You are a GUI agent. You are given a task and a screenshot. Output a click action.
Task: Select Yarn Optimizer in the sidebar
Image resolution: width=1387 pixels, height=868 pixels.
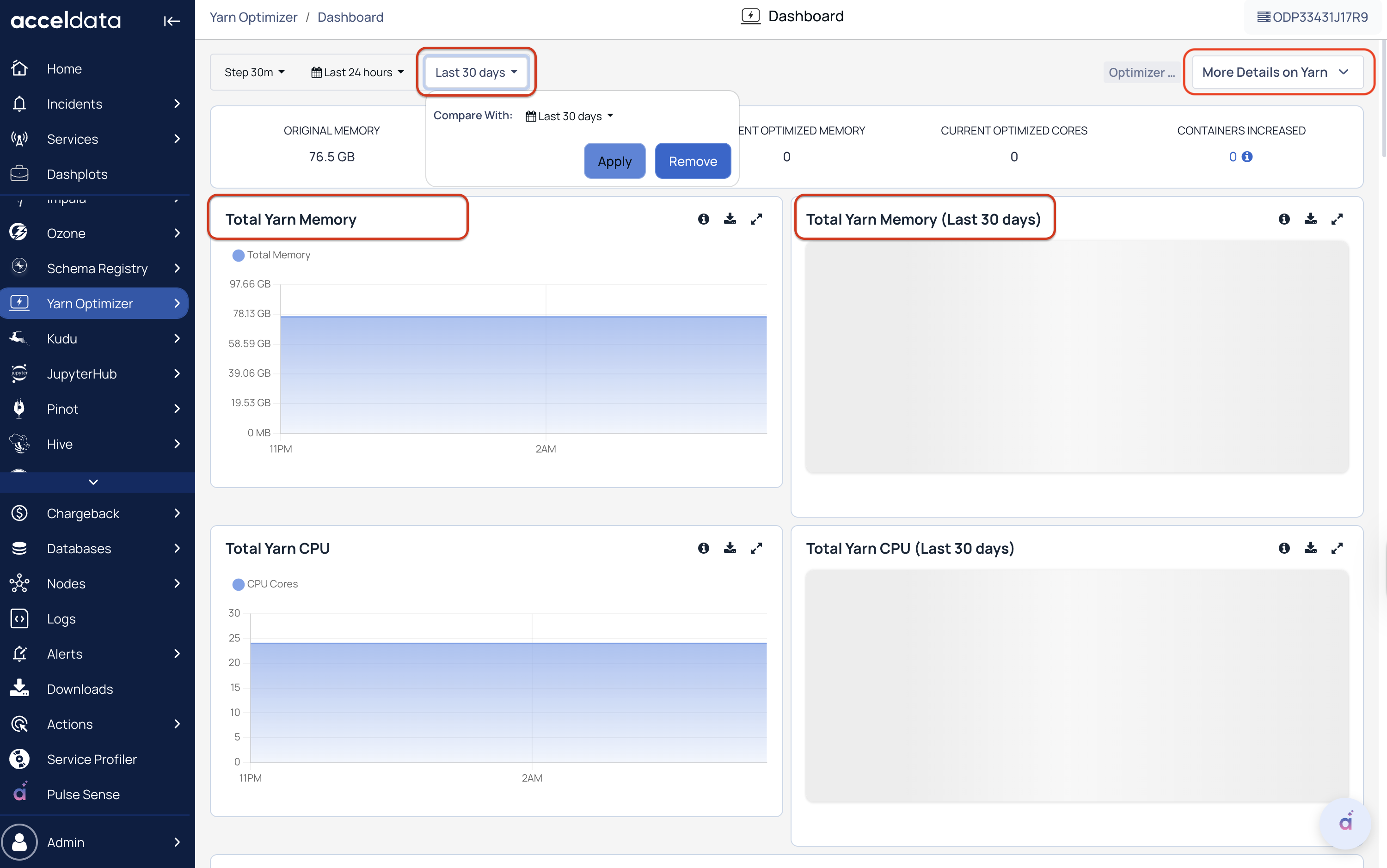coord(95,303)
